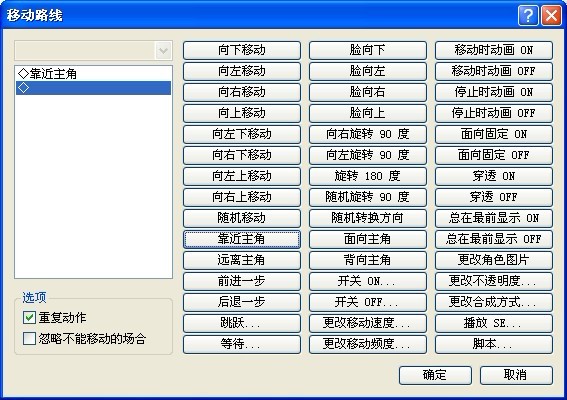Viewport: 567px width, 400px height.
Task: Confirm with the 确定 button
Action: tap(435, 375)
